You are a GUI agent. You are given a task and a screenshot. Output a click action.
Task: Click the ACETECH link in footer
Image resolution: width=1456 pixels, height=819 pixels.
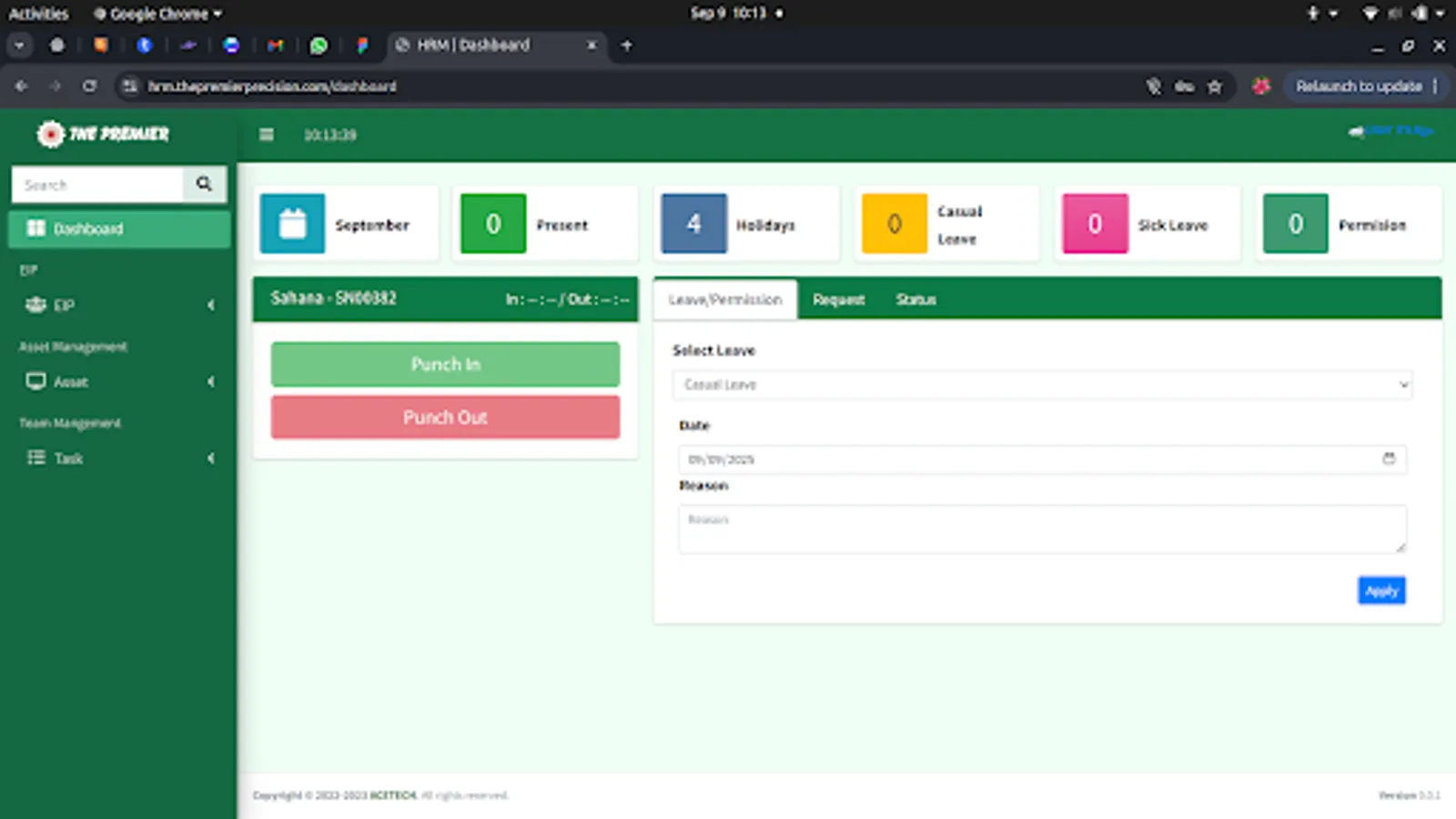(x=393, y=795)
